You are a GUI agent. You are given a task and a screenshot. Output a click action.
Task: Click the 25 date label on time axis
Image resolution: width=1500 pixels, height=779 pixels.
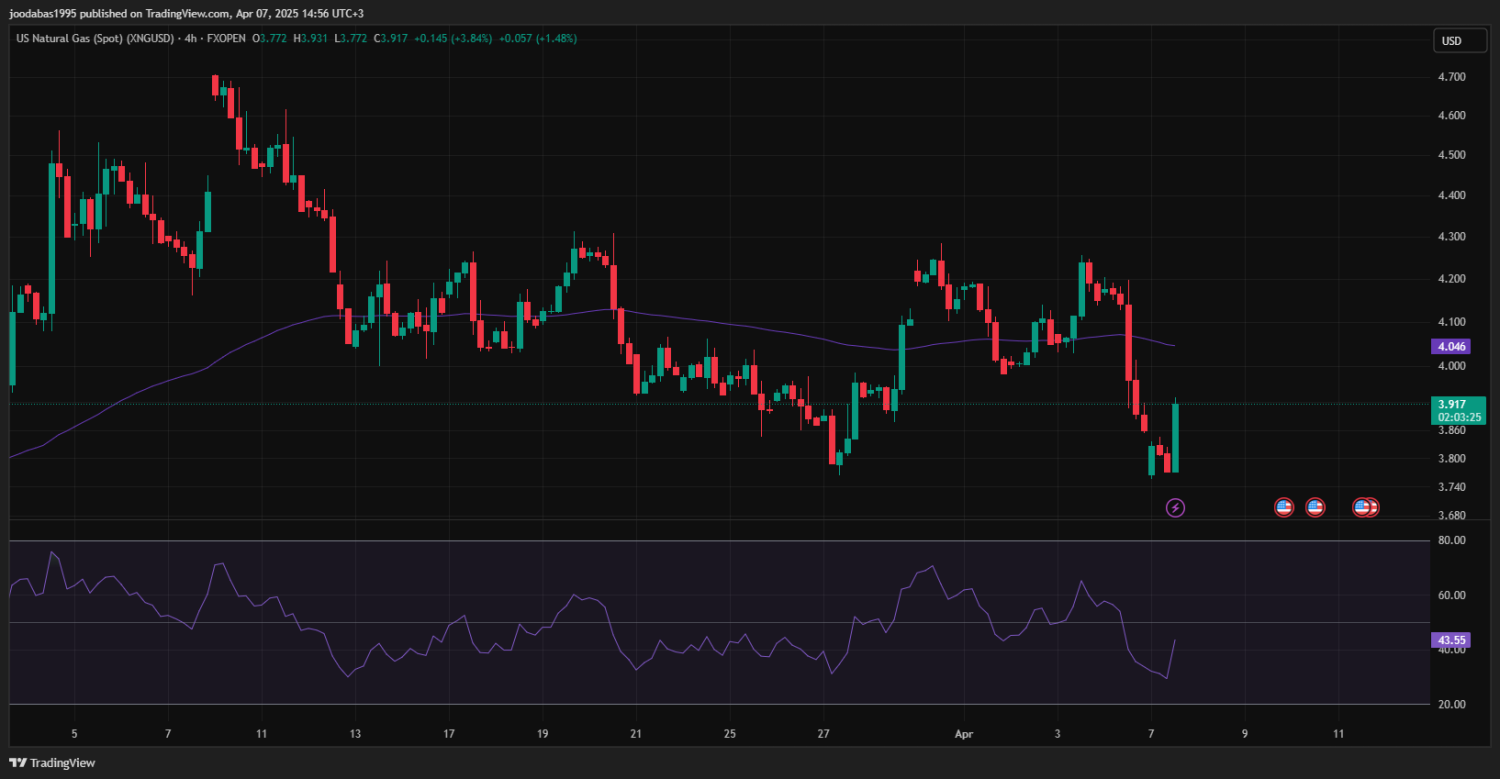pos(730,733)
